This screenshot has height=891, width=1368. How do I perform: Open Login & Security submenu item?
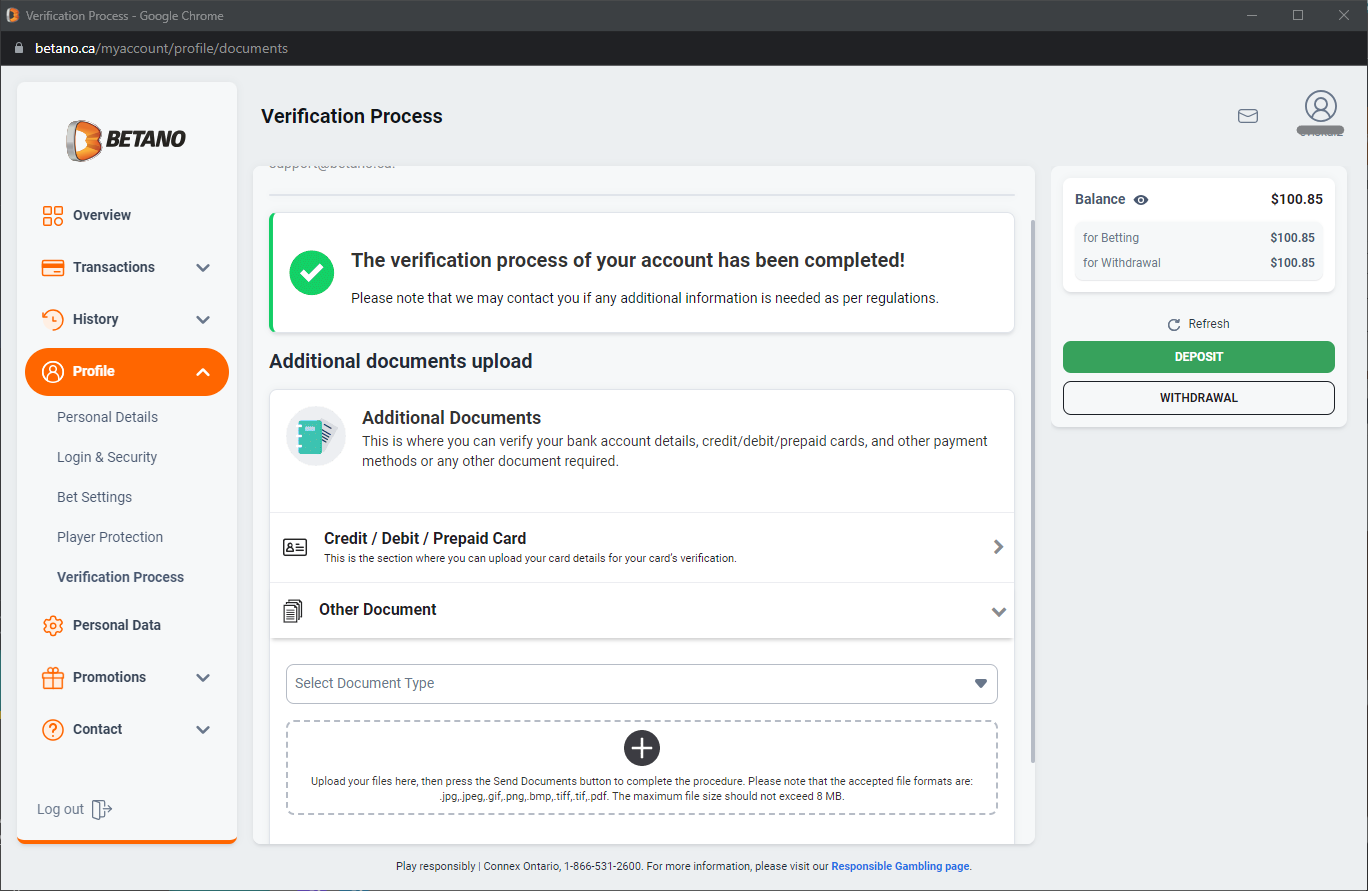point(107,457)
